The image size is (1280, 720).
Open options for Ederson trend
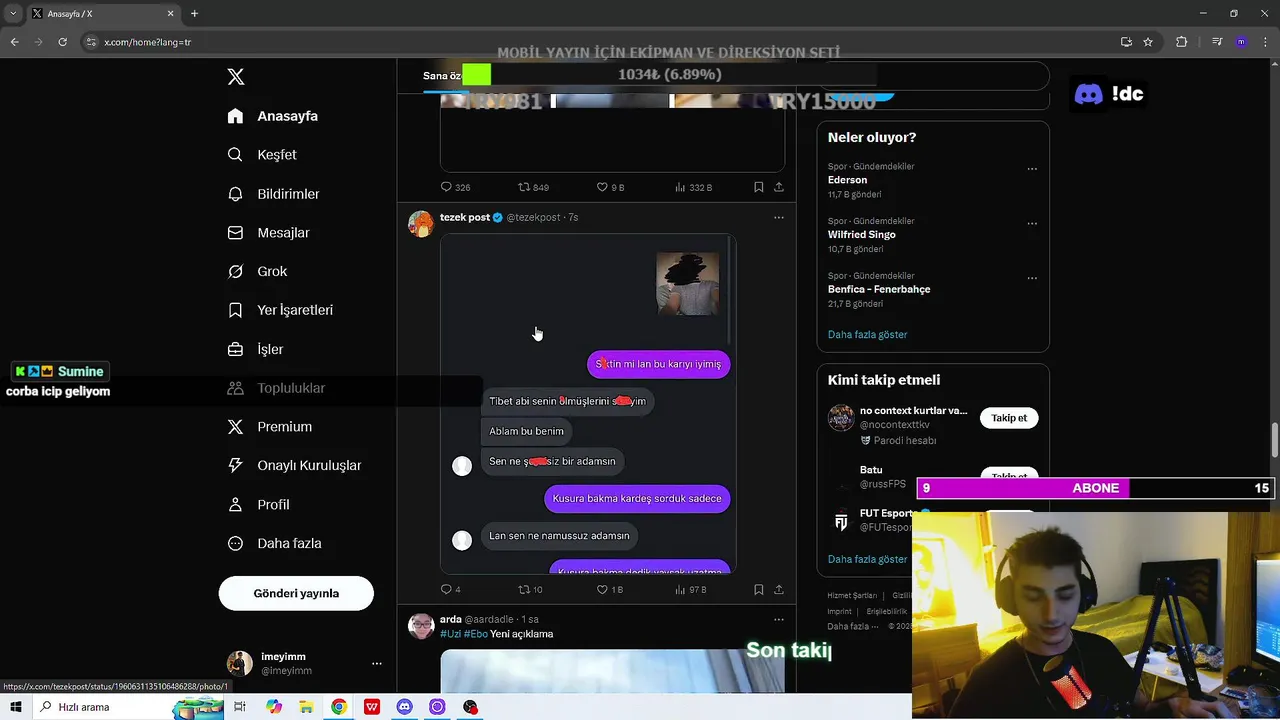click(1032, 169)
